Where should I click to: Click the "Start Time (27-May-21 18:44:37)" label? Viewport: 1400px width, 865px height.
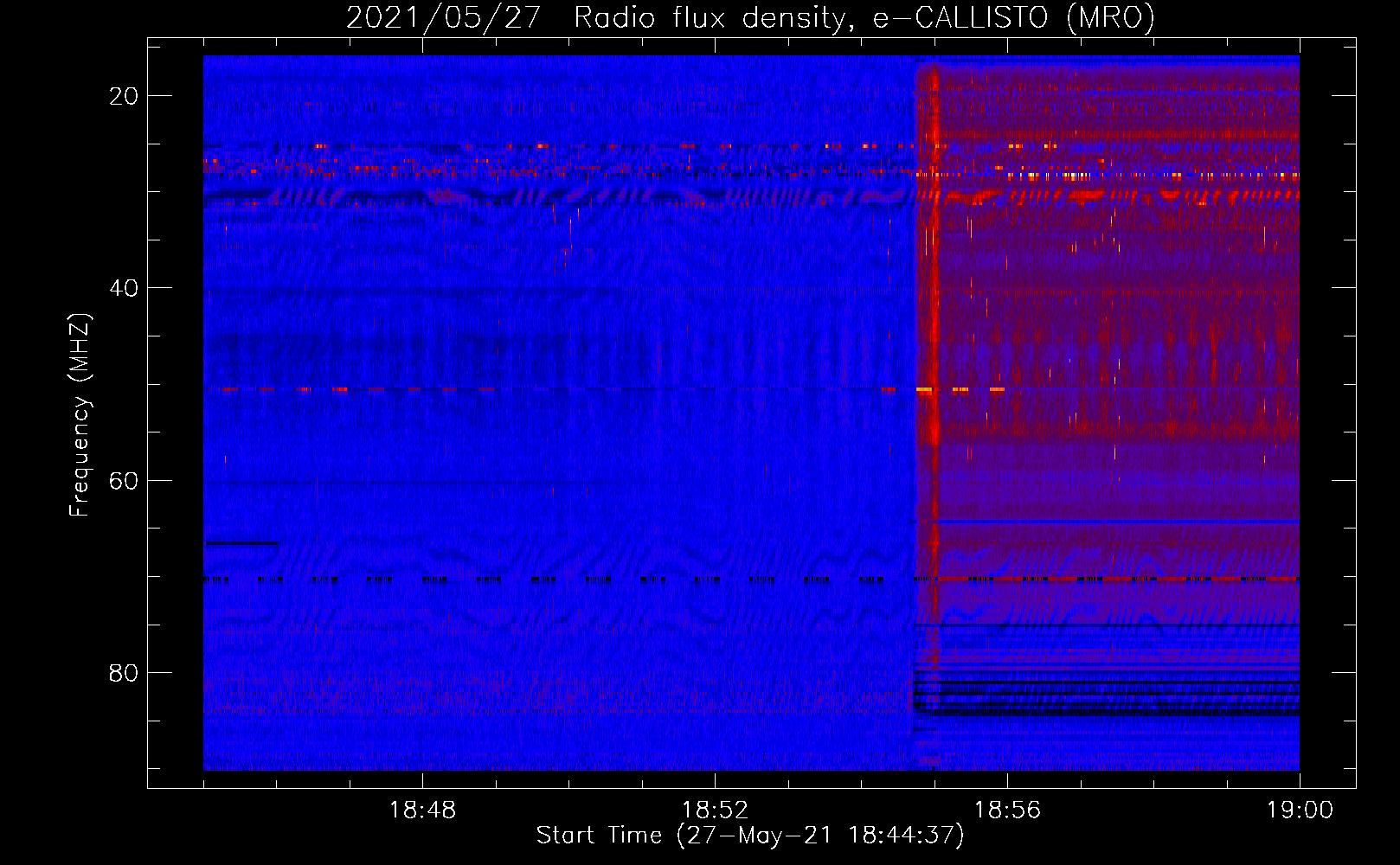point(750,836)
